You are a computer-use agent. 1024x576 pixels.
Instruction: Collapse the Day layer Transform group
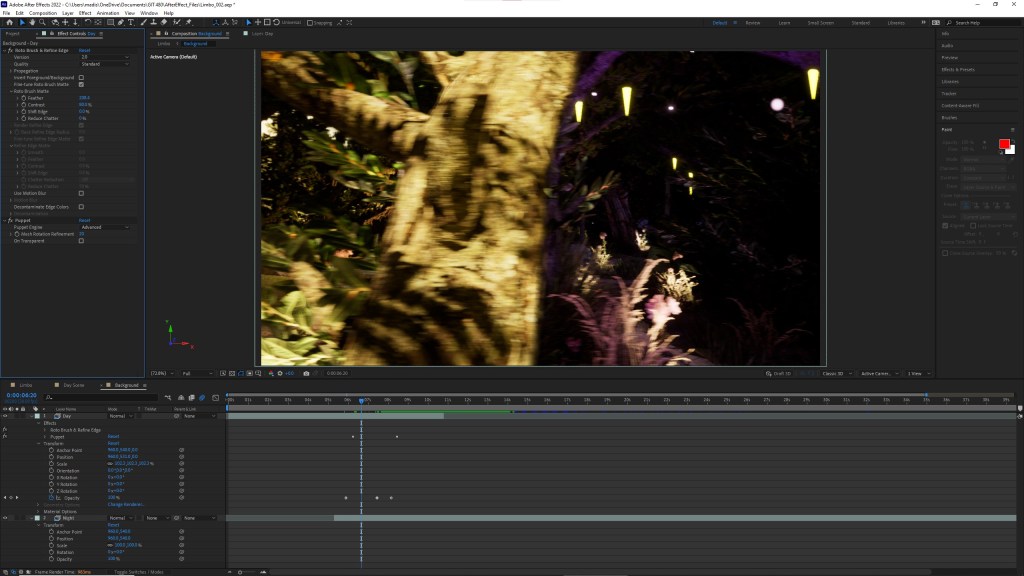(x=39, y=444)
